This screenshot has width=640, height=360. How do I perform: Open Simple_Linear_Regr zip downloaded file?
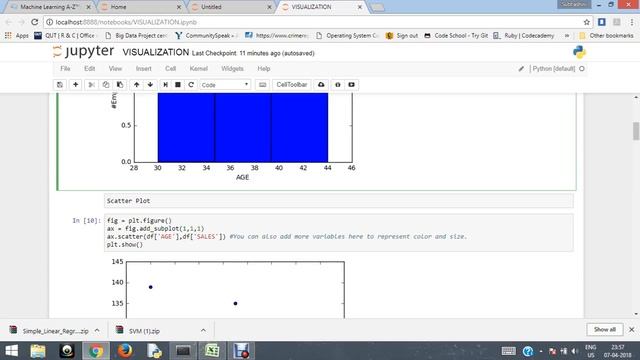point(49,331)
